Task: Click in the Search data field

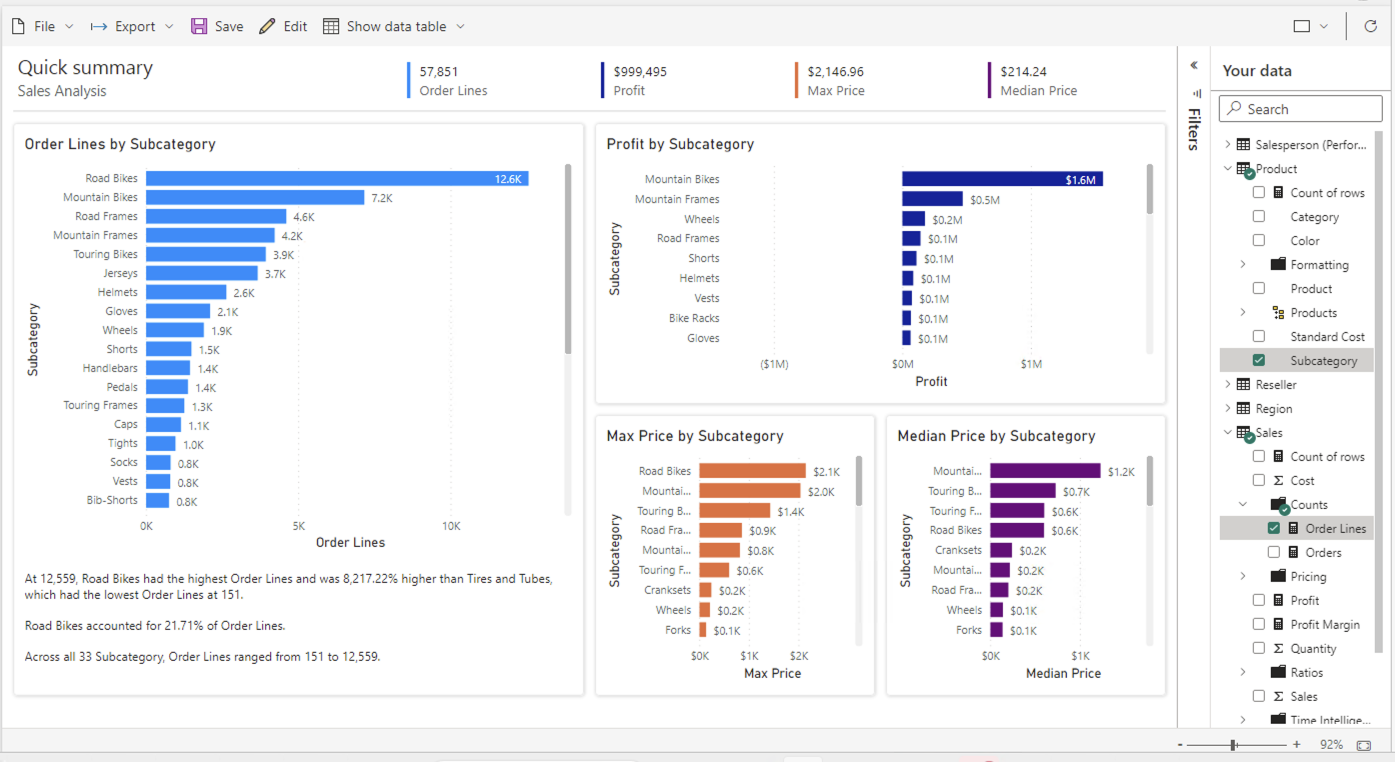Action: tap(1300, 109)
